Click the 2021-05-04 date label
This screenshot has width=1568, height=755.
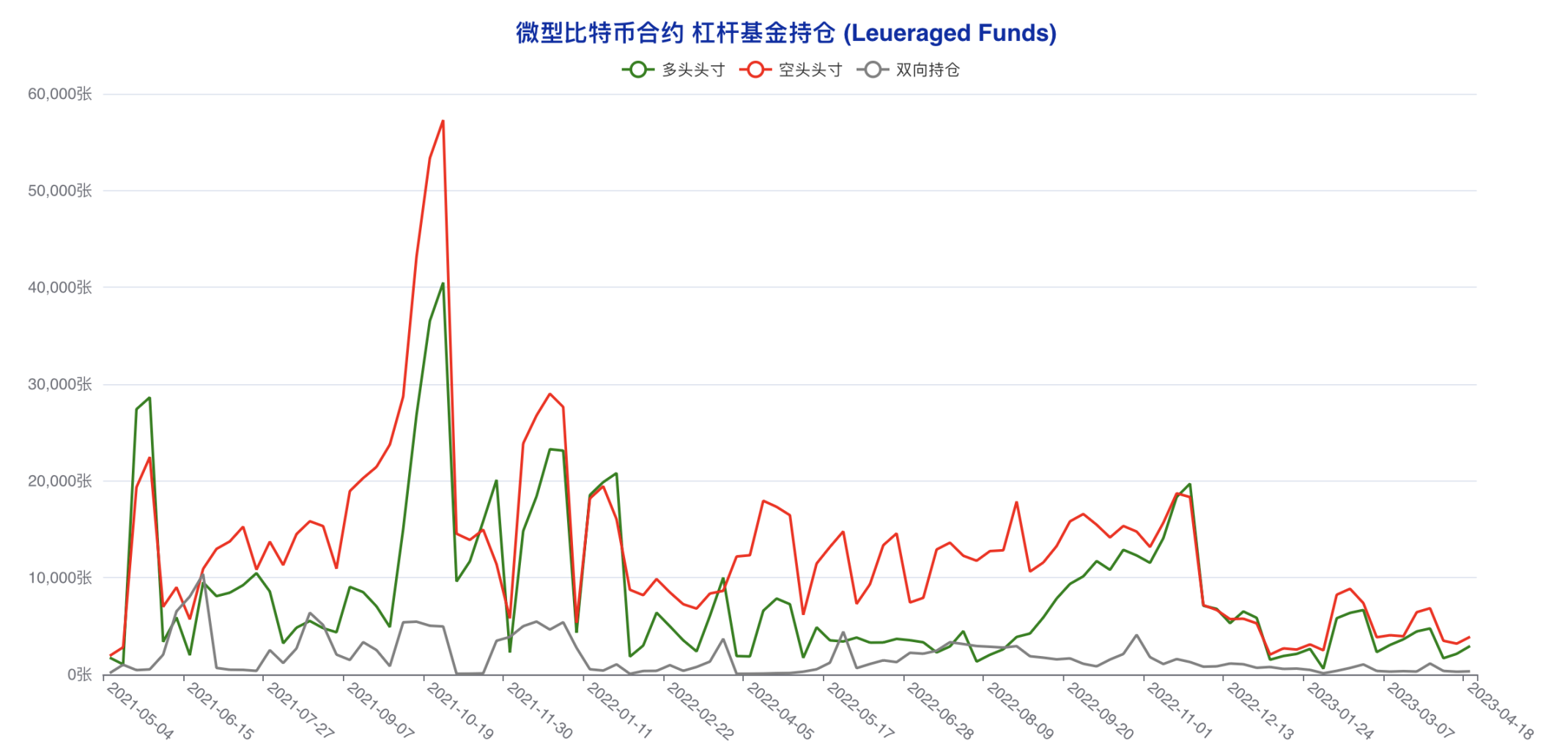pyautogui.click(x=140, y=711)
